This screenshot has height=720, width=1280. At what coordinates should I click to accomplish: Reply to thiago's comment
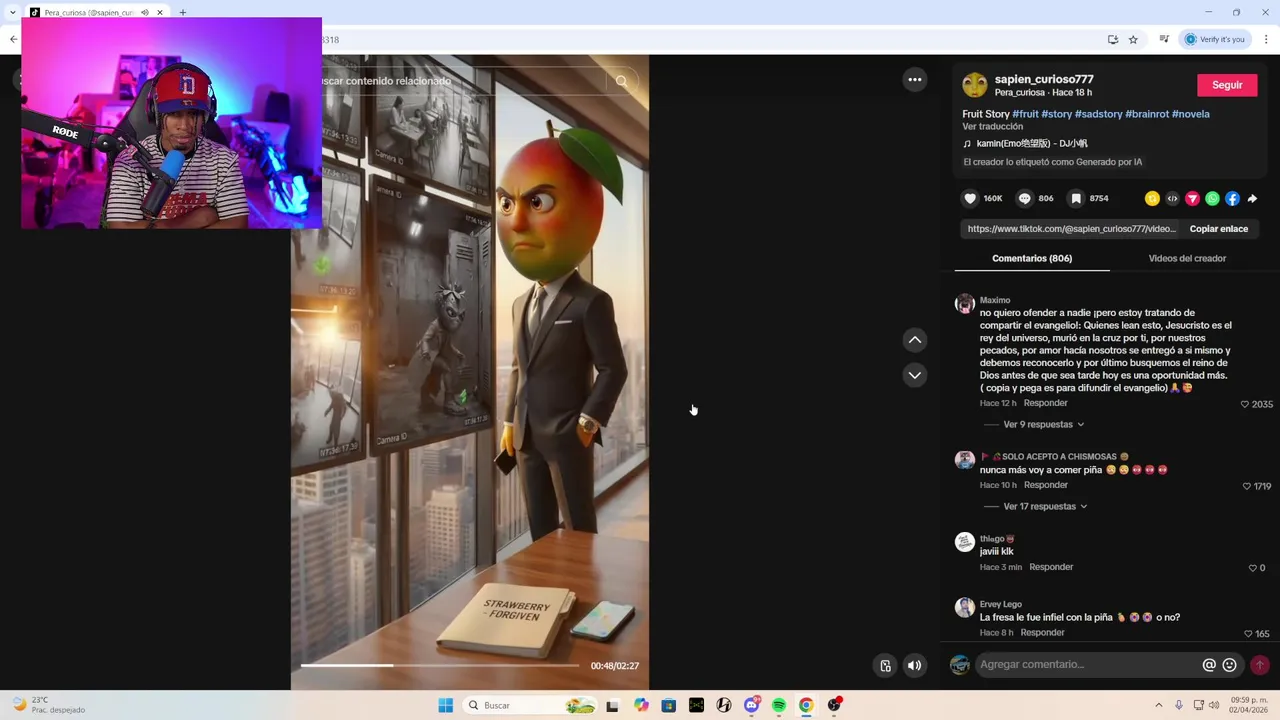pos(1051,567)
